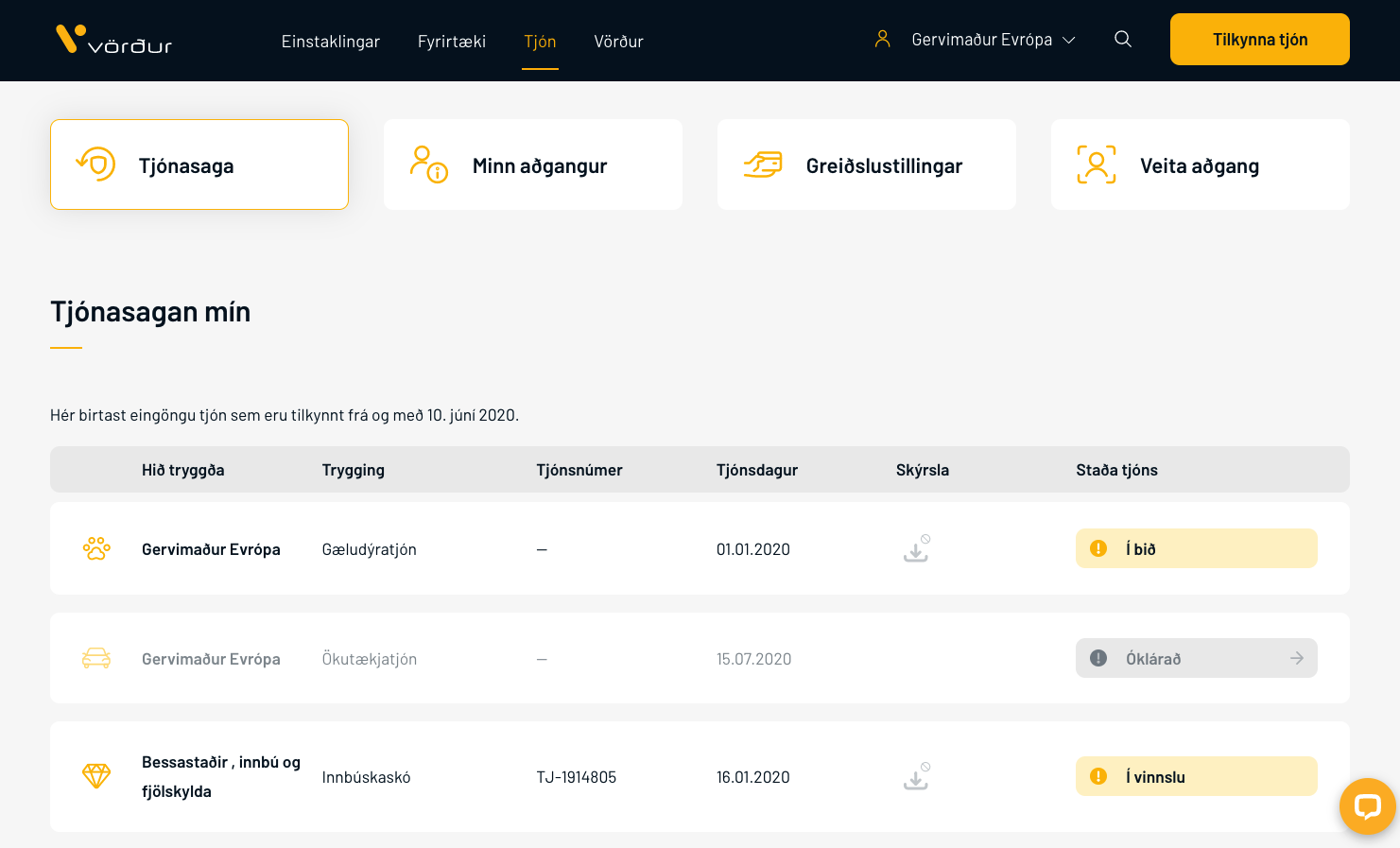This screenshot has width=1400, height=848.
Task: Click the Greiðslustillingar payment card icon
Action: (763, 164)
